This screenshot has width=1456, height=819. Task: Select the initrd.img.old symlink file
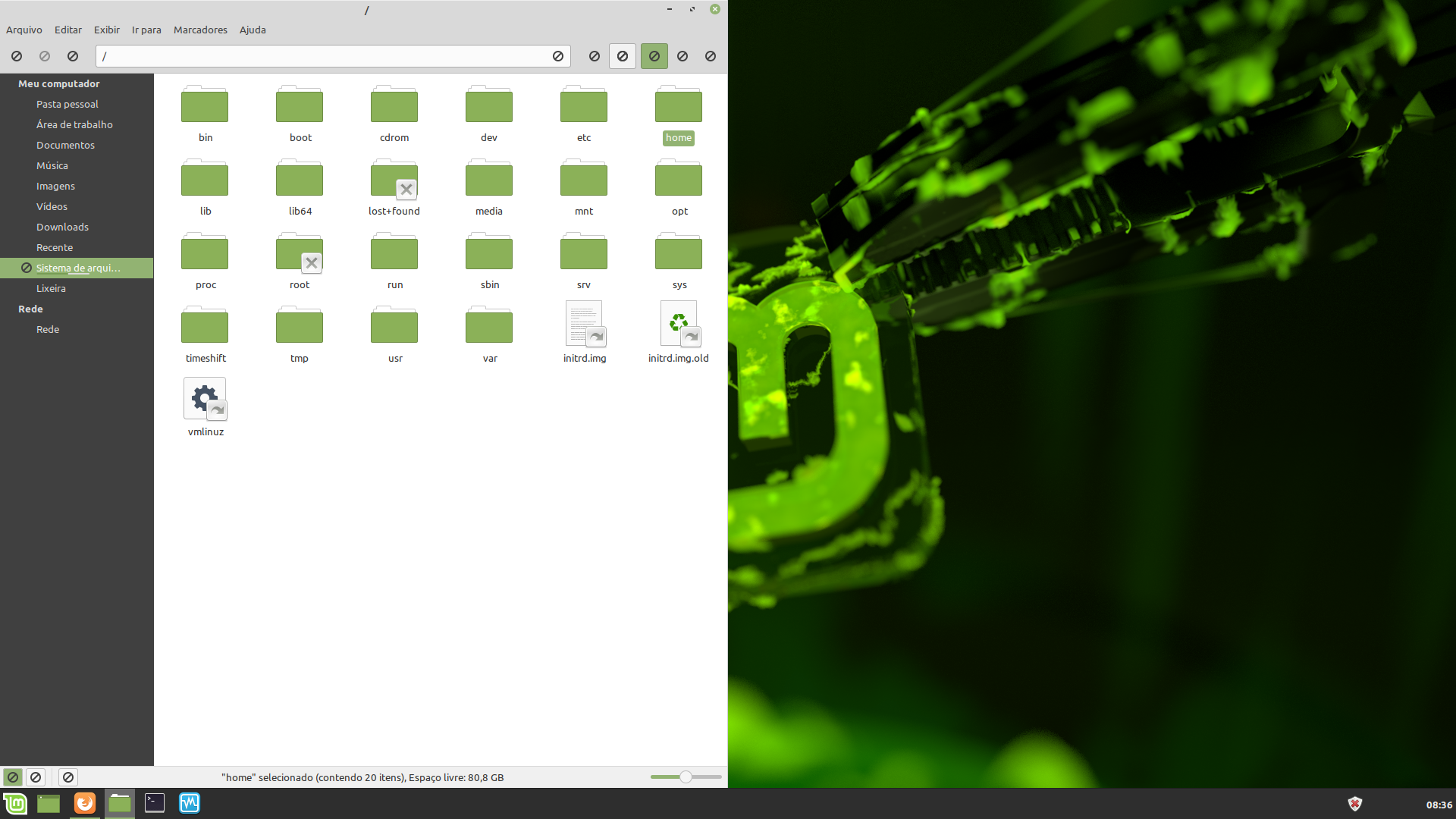679,332
